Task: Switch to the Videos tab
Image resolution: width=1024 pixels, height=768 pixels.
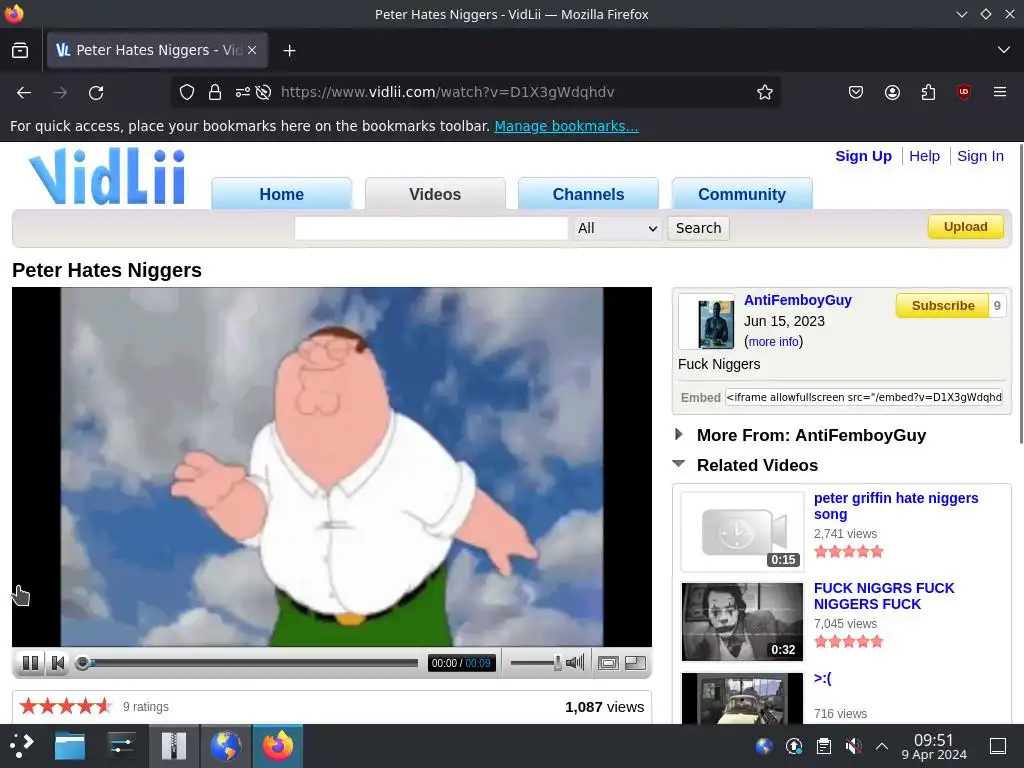Action: [435, 194]
